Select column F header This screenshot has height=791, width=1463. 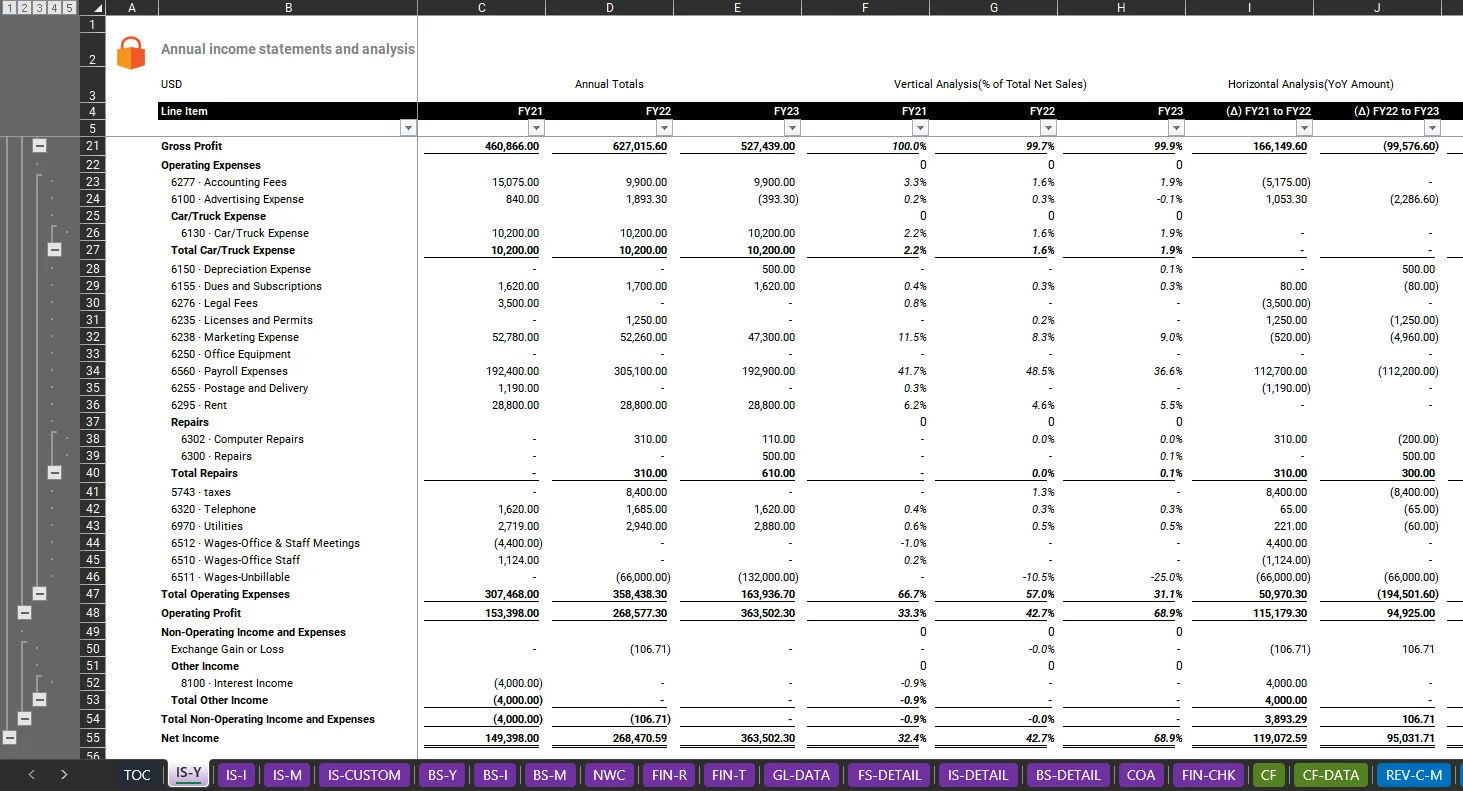[x=866, y=7]
